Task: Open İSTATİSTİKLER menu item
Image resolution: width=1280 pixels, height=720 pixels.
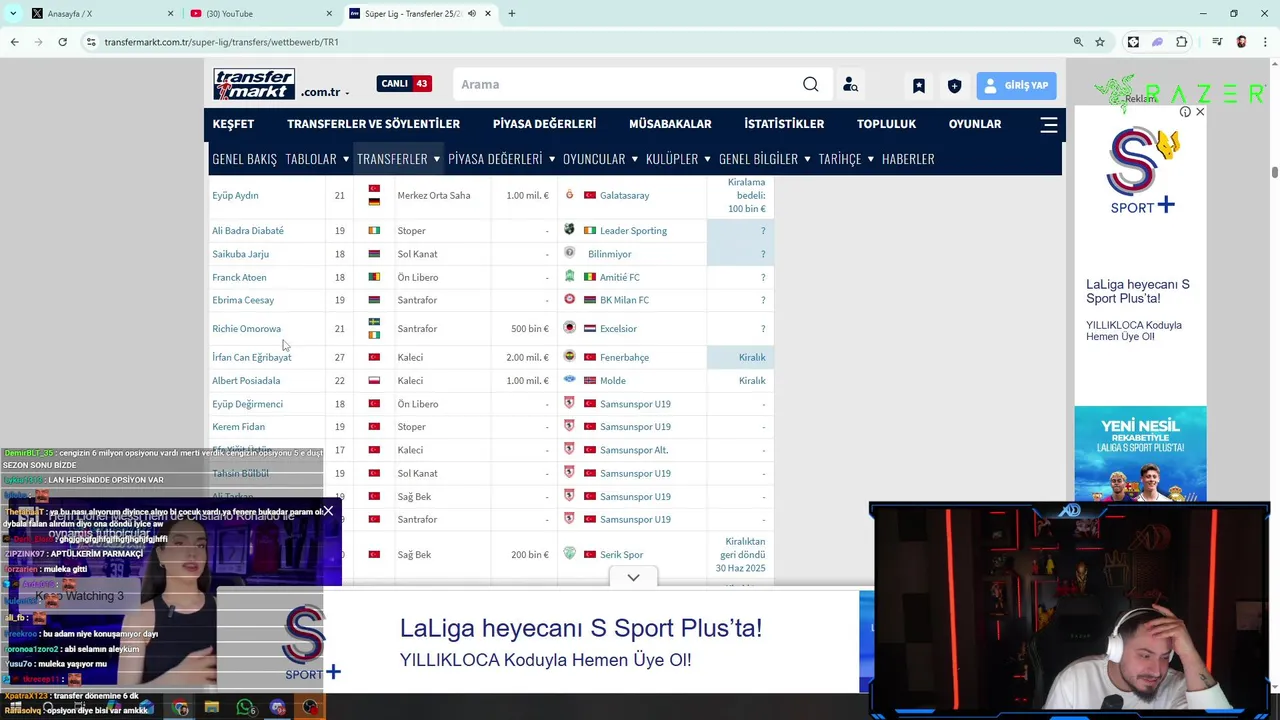Action: pos(784,124)
